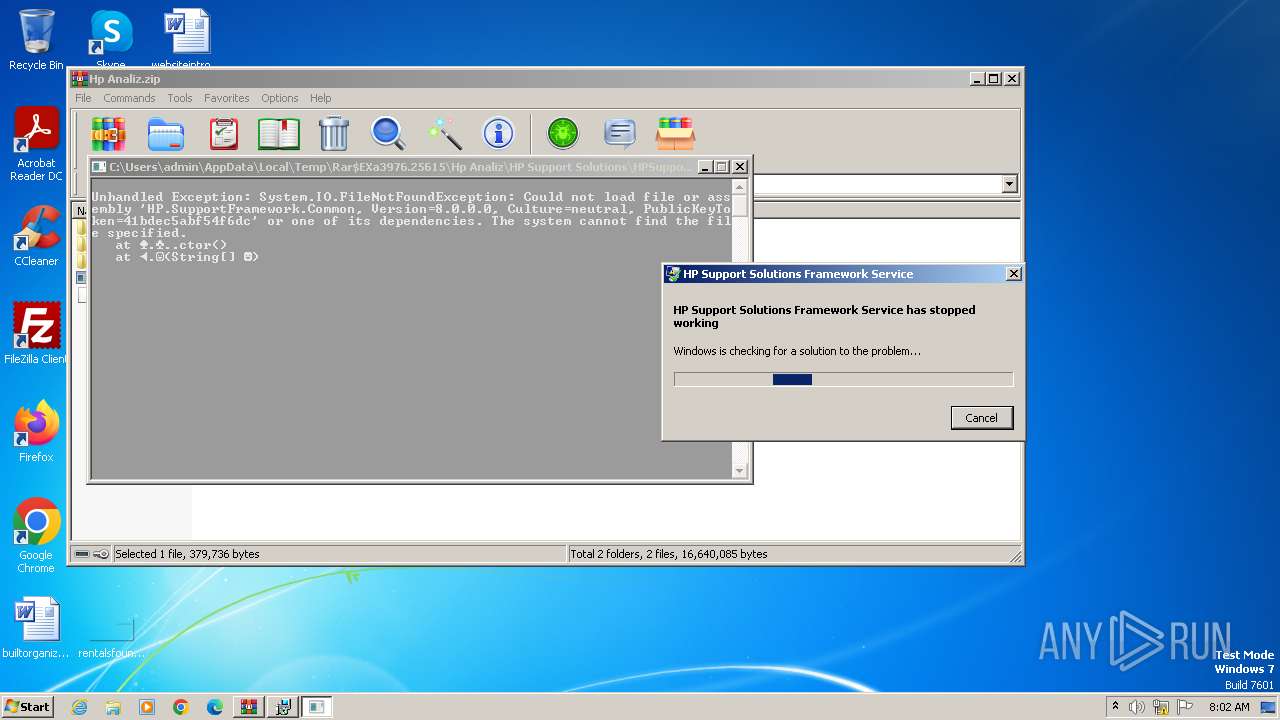The height and width of the screenshot is (720, 1280).
Task: Select the Firefox desktop shortcut
Action: (x=36, y=432)
